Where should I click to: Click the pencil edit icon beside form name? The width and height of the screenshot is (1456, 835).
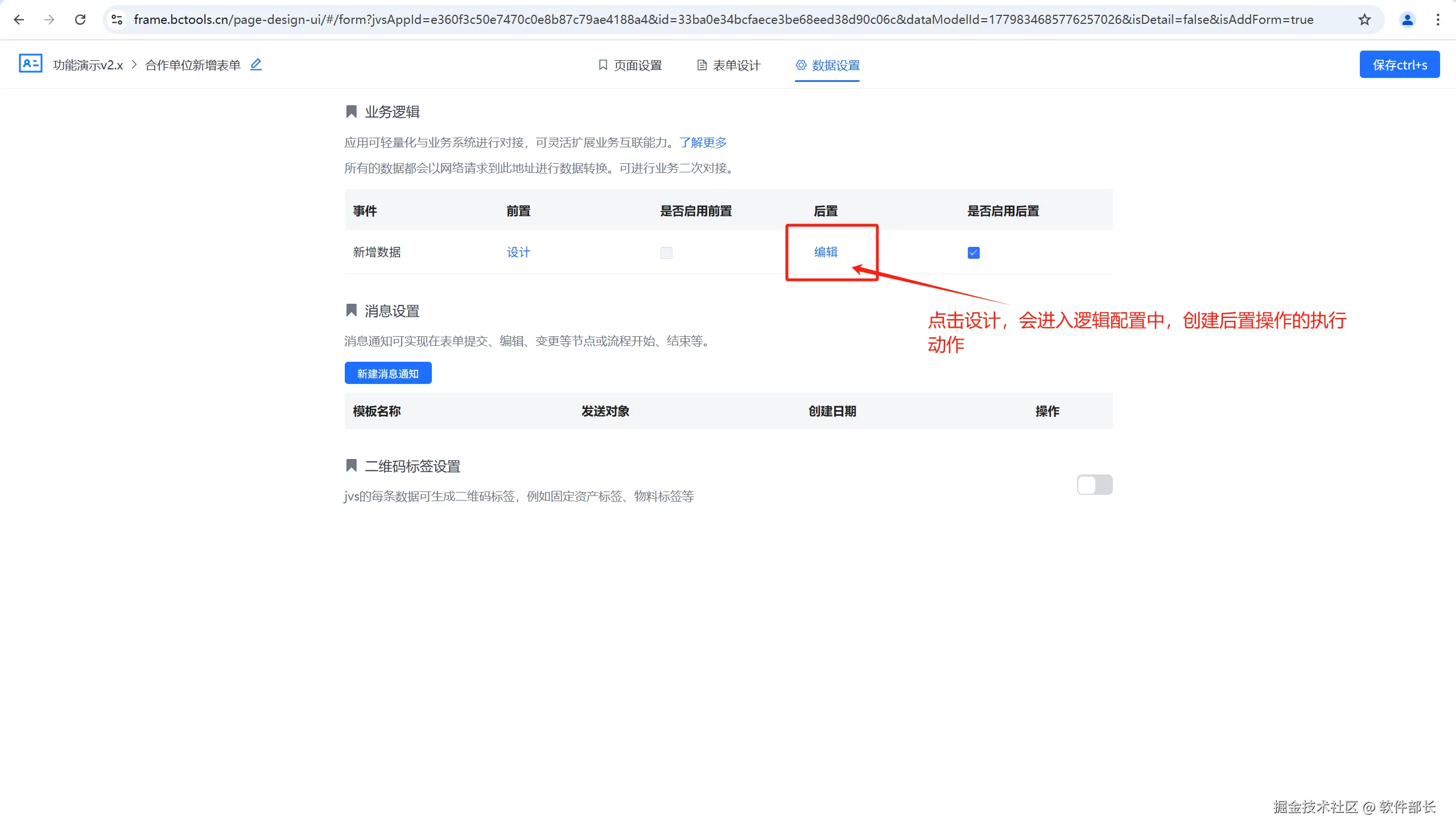click(256, 65)
